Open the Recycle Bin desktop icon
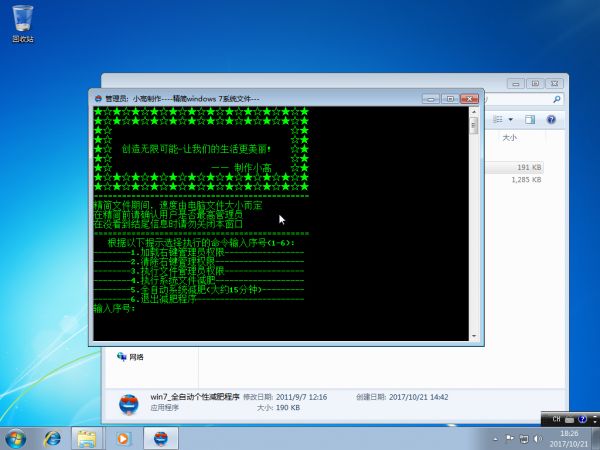Image resolution: width=600 pixels, height=450 pixels. click(23, 23)
